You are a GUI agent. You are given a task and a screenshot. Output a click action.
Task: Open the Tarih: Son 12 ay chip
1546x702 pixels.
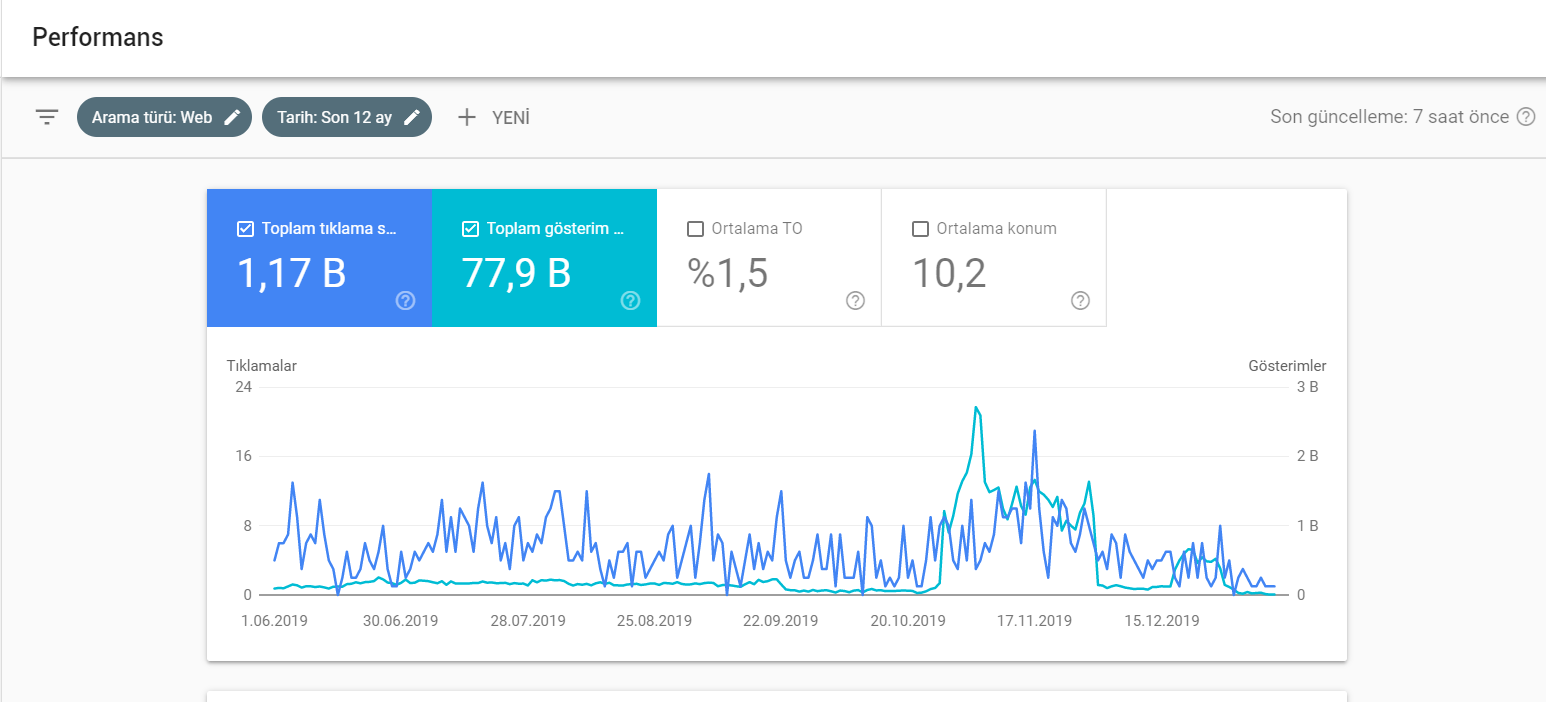point(347,117)
